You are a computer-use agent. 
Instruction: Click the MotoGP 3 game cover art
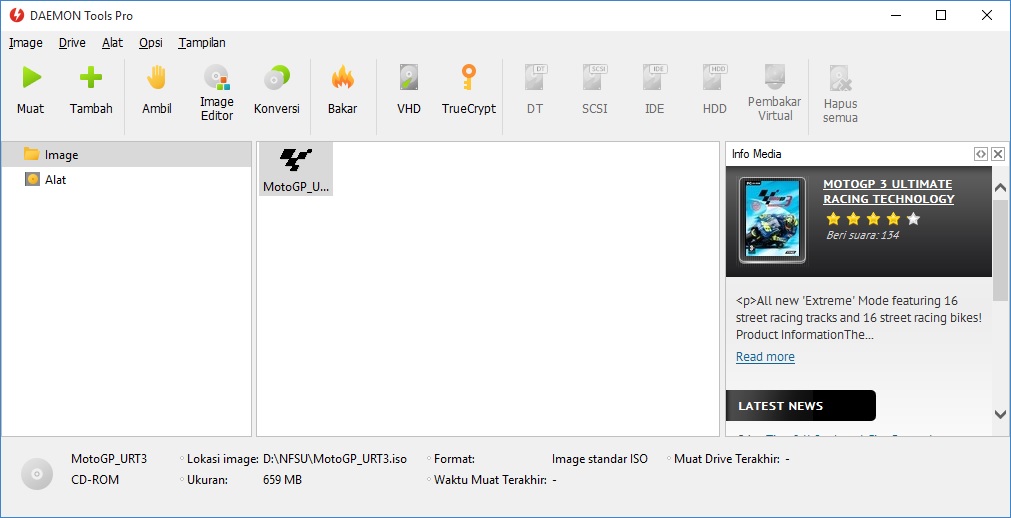pos(772,220)
